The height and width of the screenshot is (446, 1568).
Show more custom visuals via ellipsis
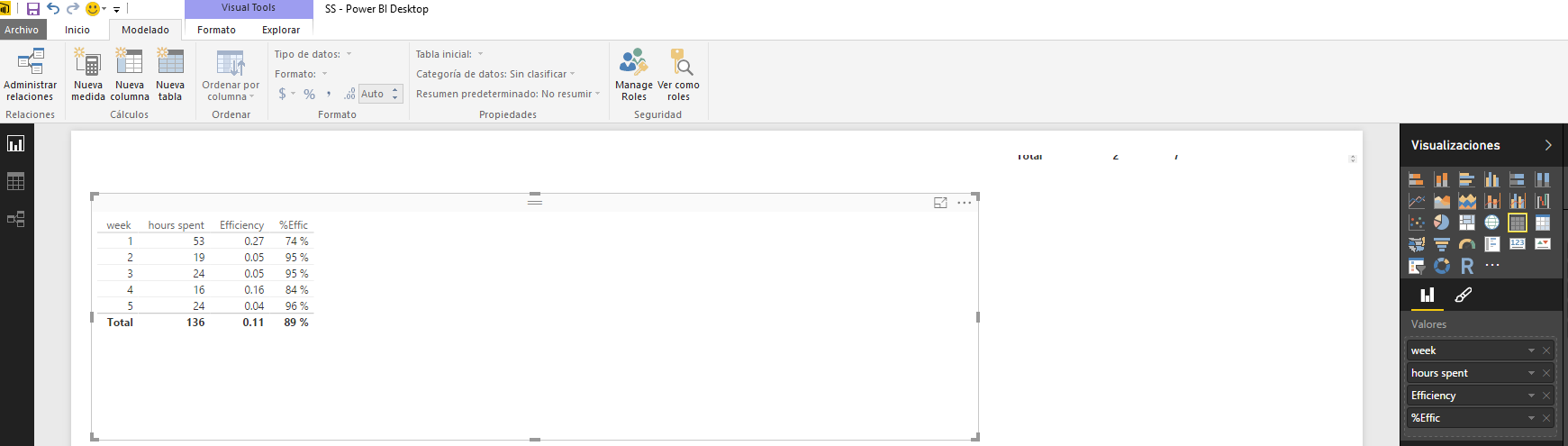coord(1492,265)
